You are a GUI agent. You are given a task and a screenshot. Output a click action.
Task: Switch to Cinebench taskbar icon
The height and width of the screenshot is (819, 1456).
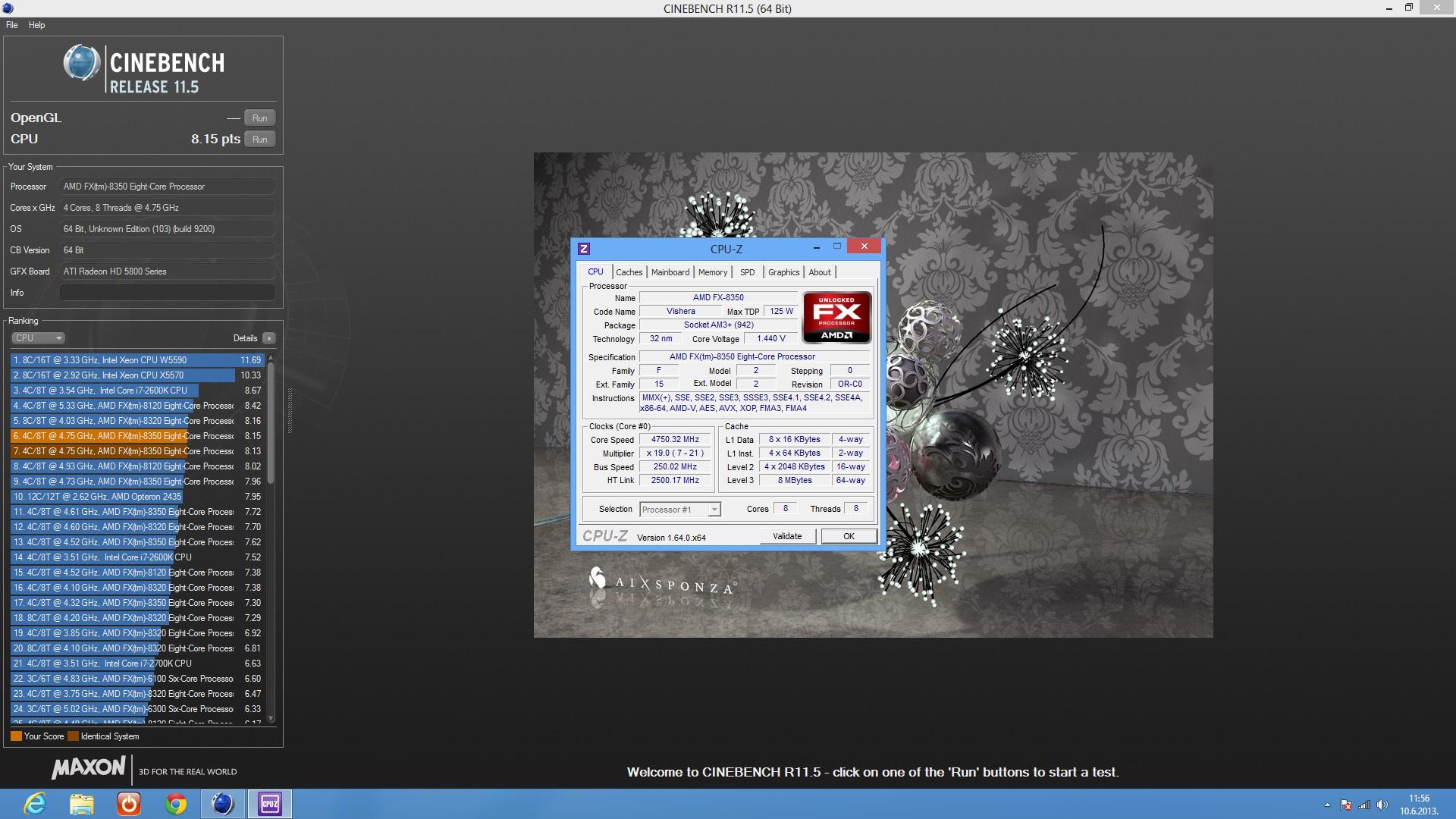223,804
